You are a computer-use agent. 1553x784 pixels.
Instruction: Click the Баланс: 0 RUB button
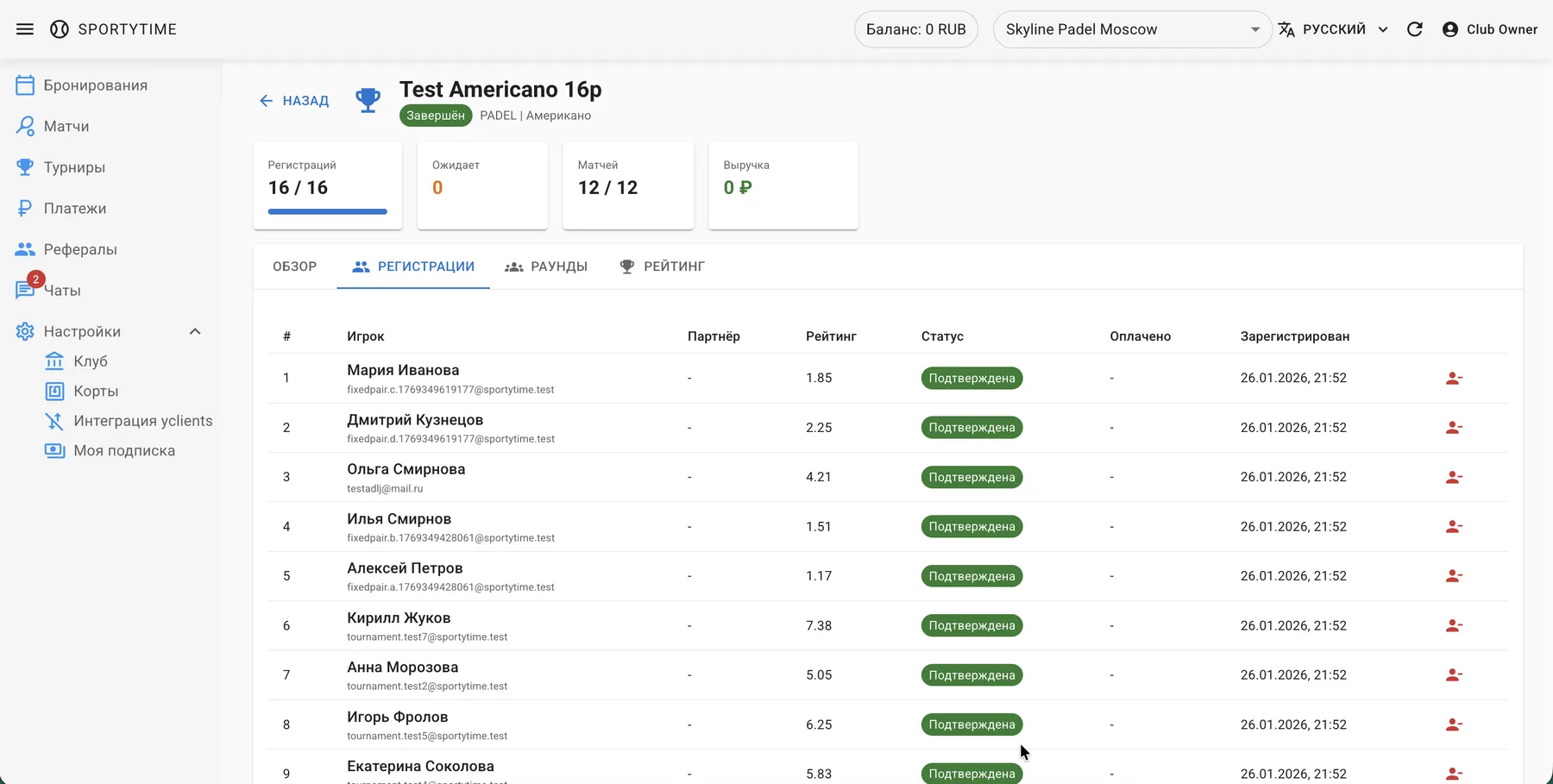point(915,29)
